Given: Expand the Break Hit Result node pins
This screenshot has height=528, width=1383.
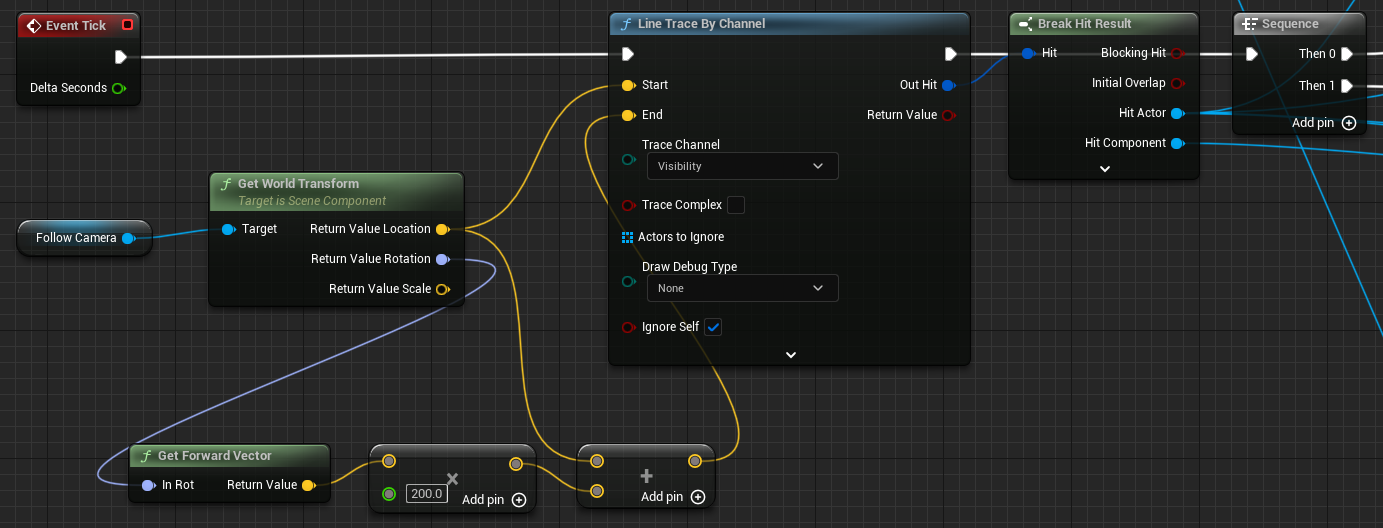Looking at the screenshot, I should 1104,169.
